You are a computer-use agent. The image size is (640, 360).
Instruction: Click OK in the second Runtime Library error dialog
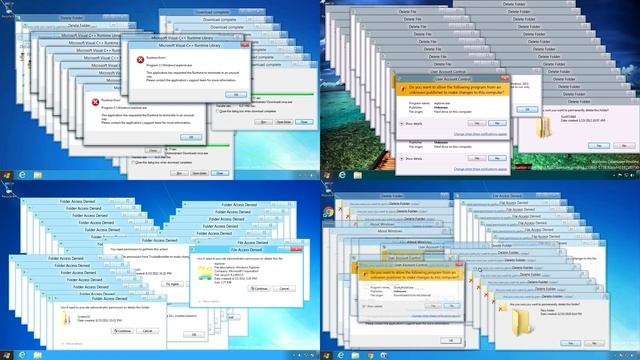click(191, 137)
